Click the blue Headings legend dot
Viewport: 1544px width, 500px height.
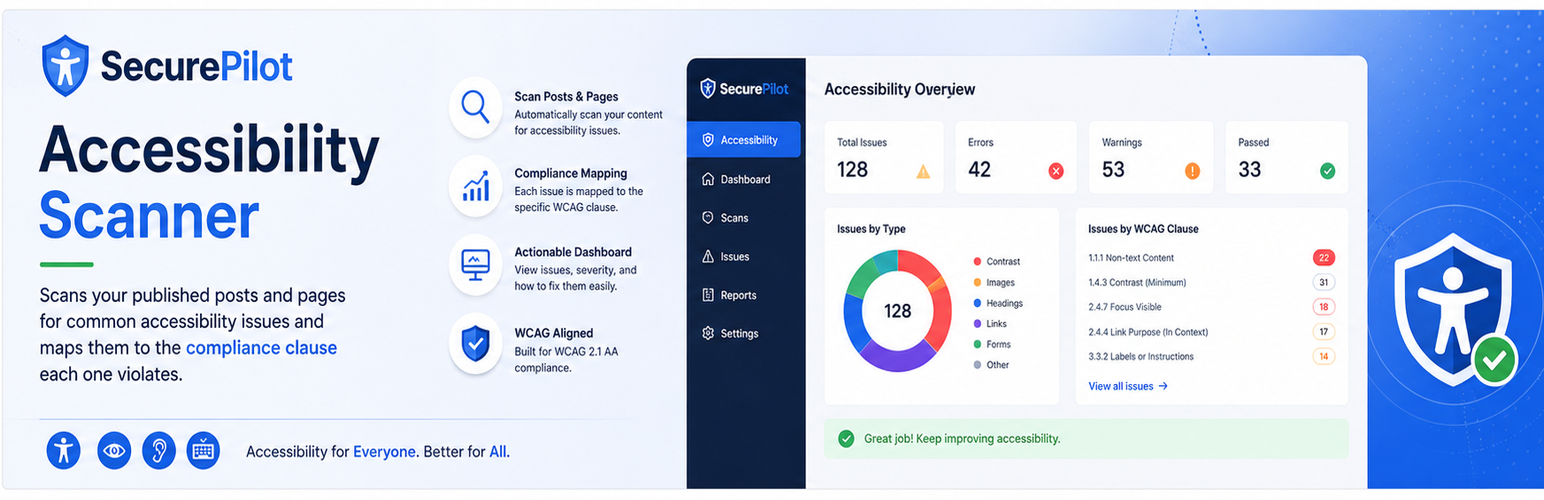click(977, 303)
